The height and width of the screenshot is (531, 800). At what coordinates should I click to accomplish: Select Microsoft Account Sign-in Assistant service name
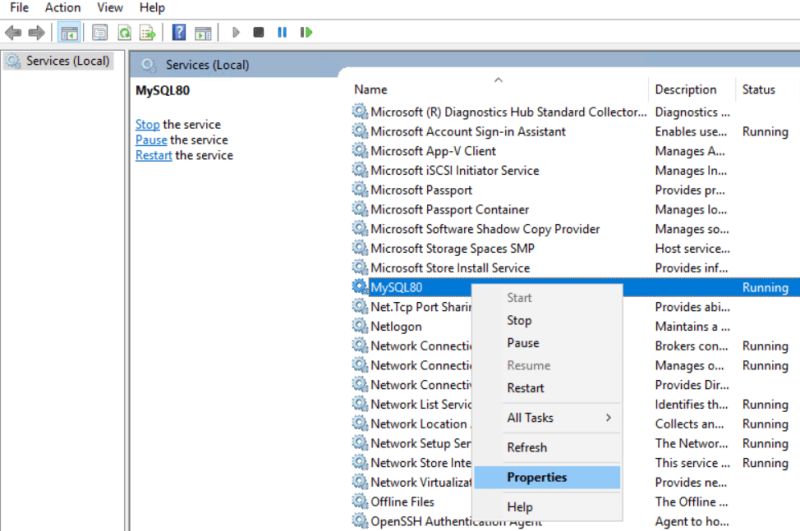click(x=468, y=132)
